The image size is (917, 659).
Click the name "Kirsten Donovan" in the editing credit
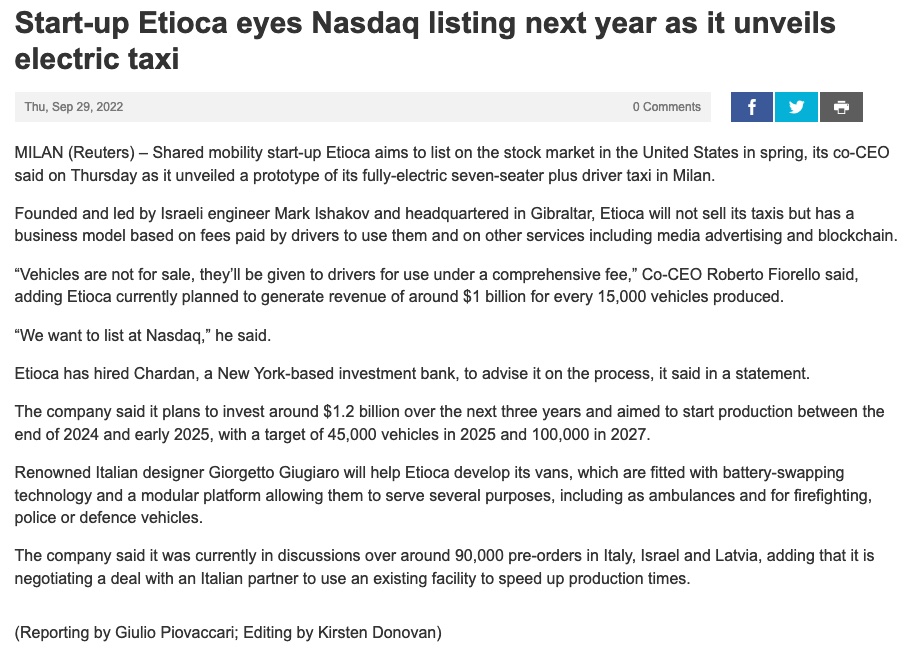coord(377,633)
